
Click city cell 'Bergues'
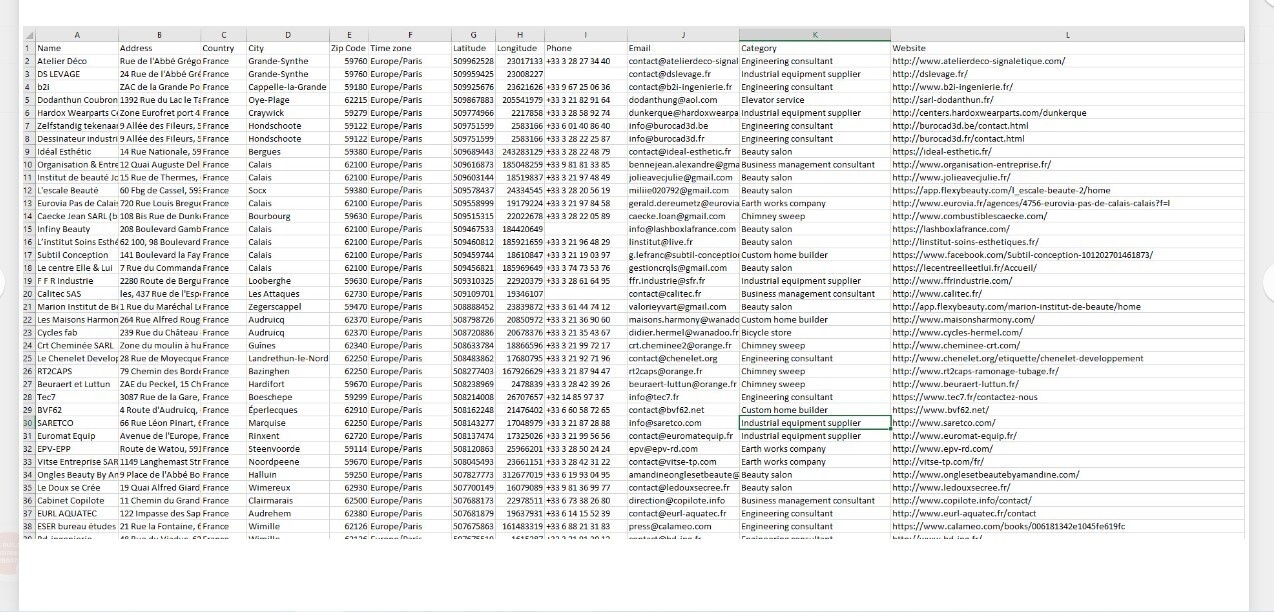(287, 152)
